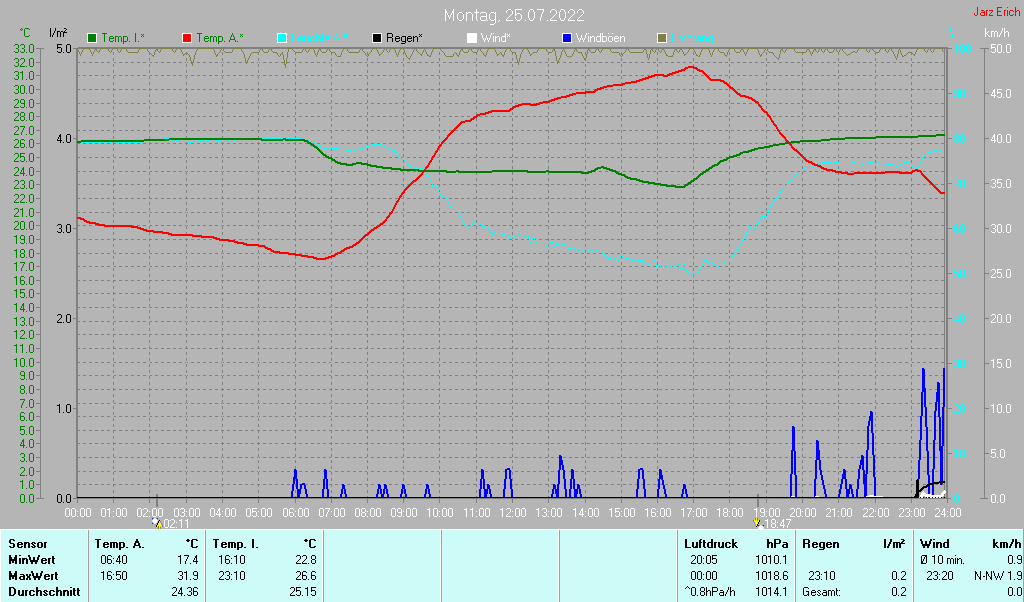Click the '50.0' wind speed axis value
The width and height of the screenshot is (1024, 602).
(x=1002, y=49)
